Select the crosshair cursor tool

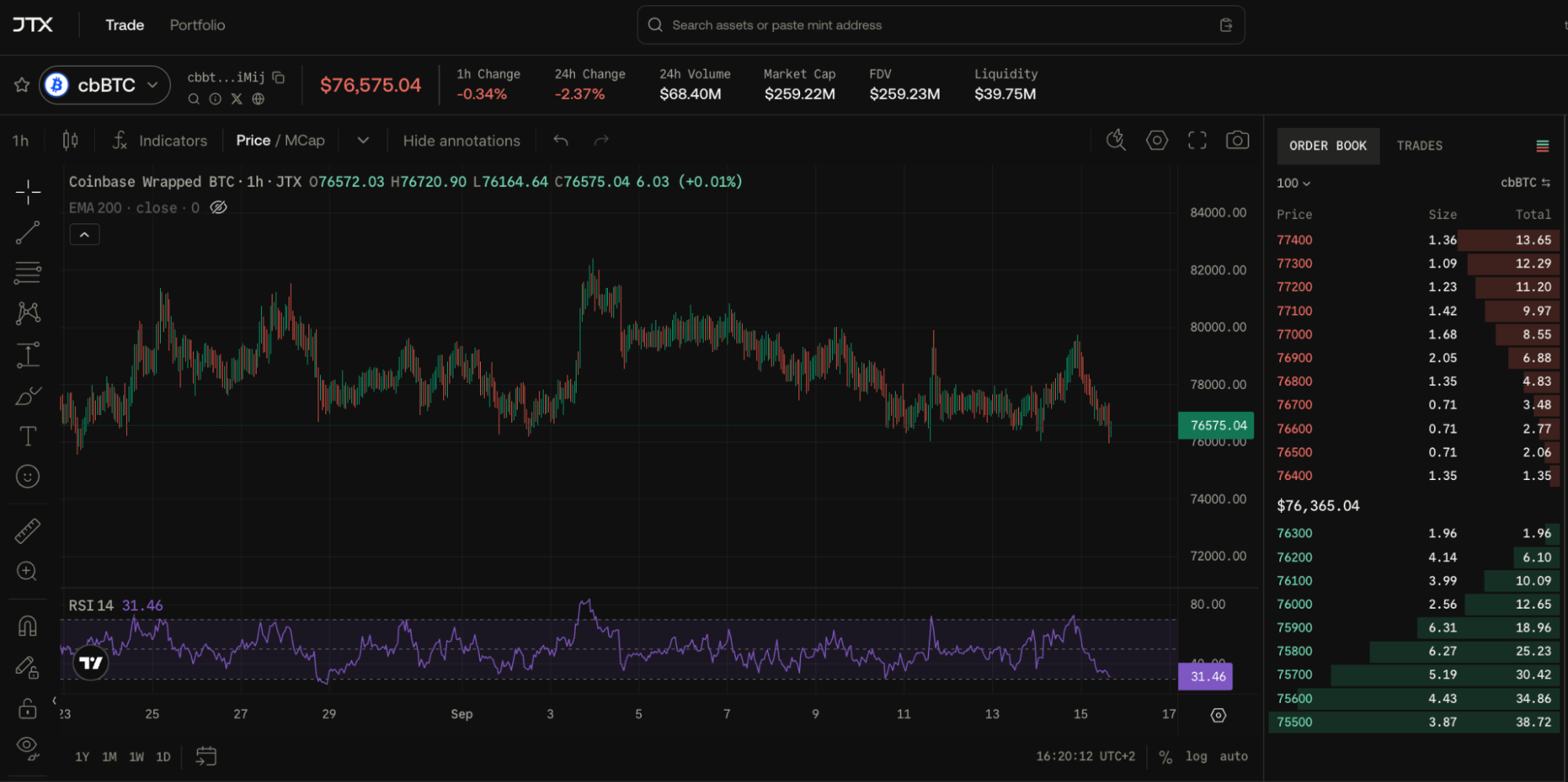(28, 192)
